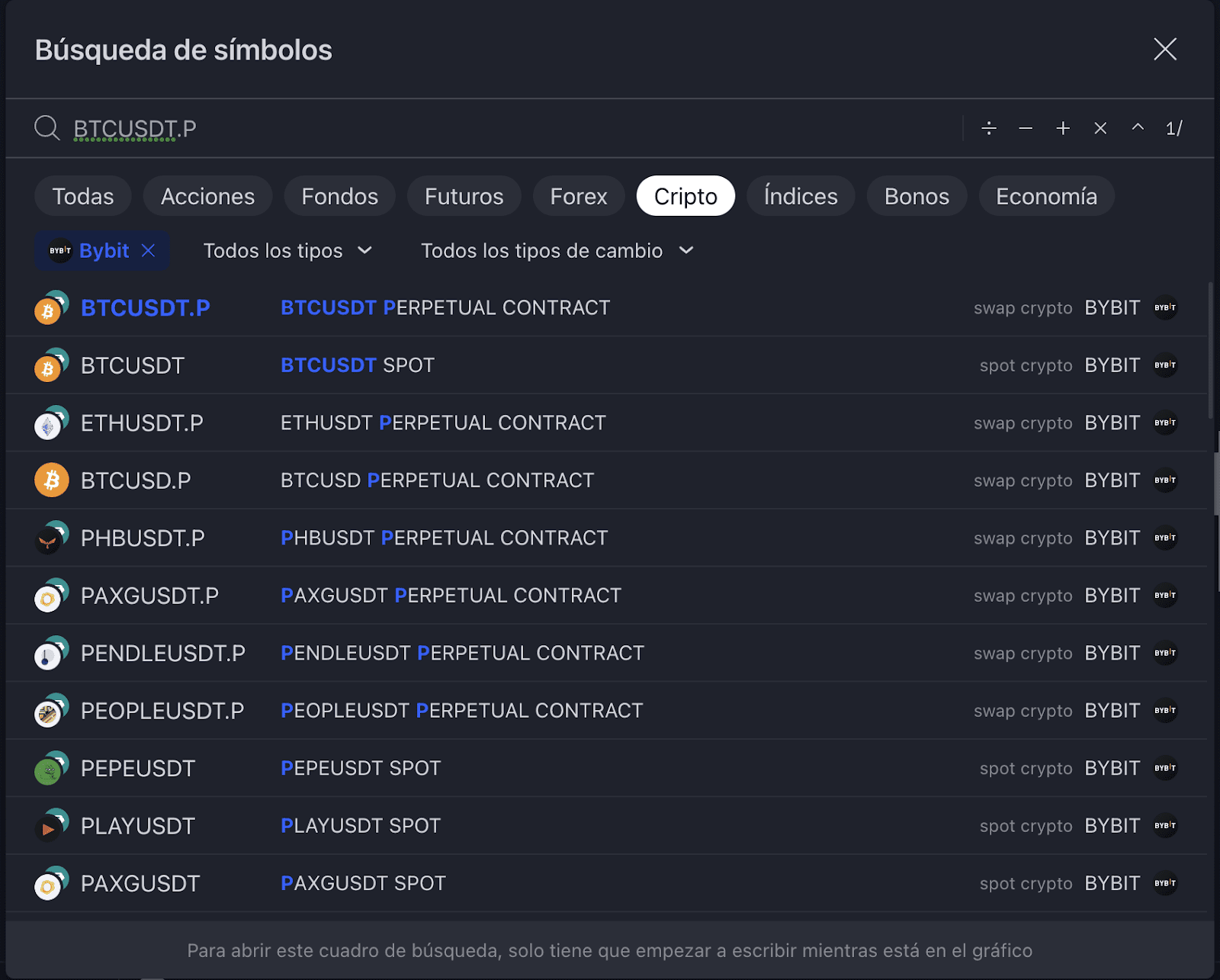
Task: Click the play-arrow logo of PLAYUSDT
Action: [51, 826]
